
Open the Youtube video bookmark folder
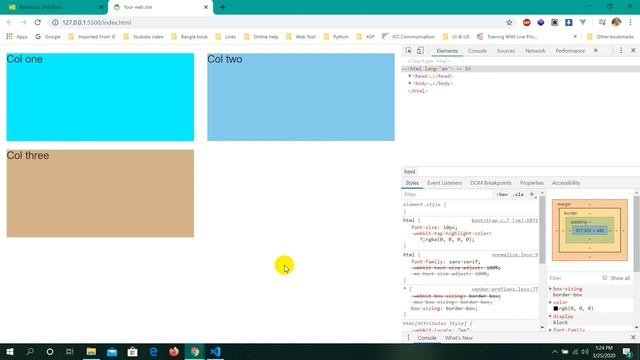point(143,37)
